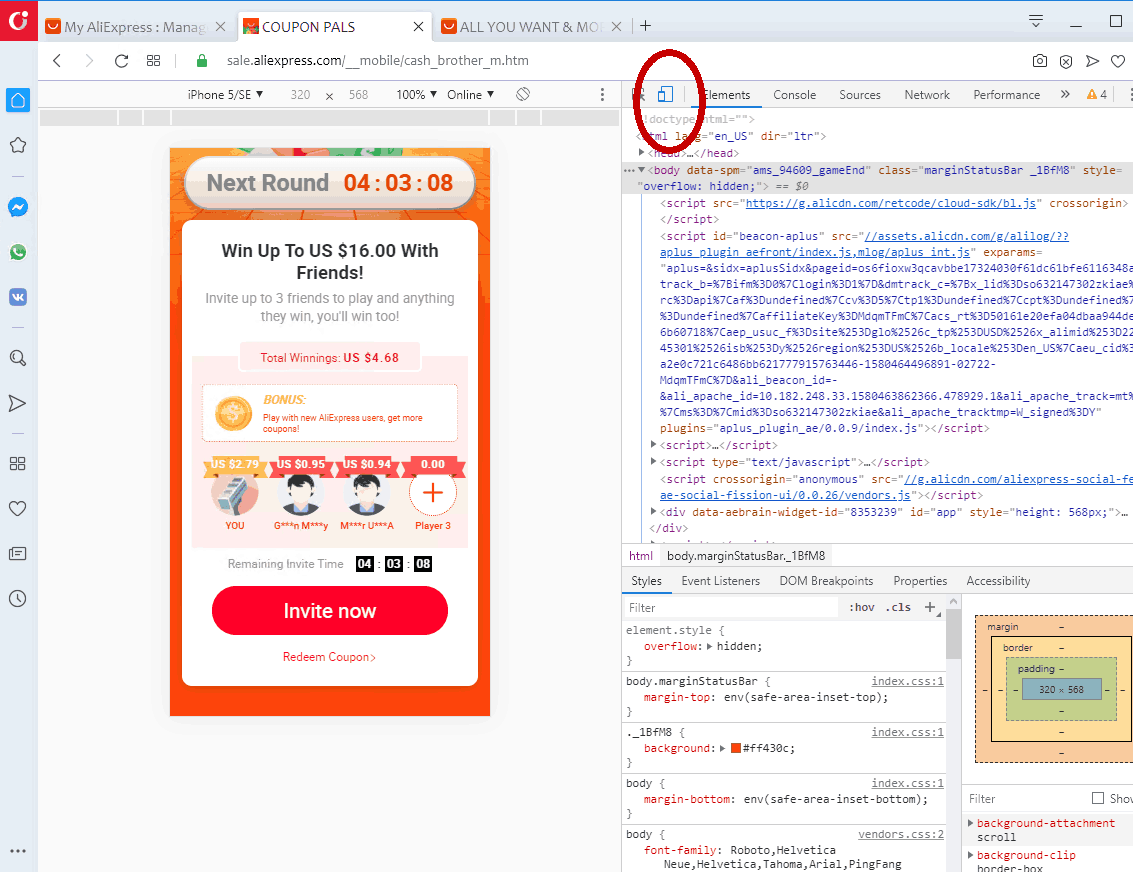The height and width of the screenshot is (872, 1133).
Task: Click the #ff430c background color swatch
Action: (736, 748)
